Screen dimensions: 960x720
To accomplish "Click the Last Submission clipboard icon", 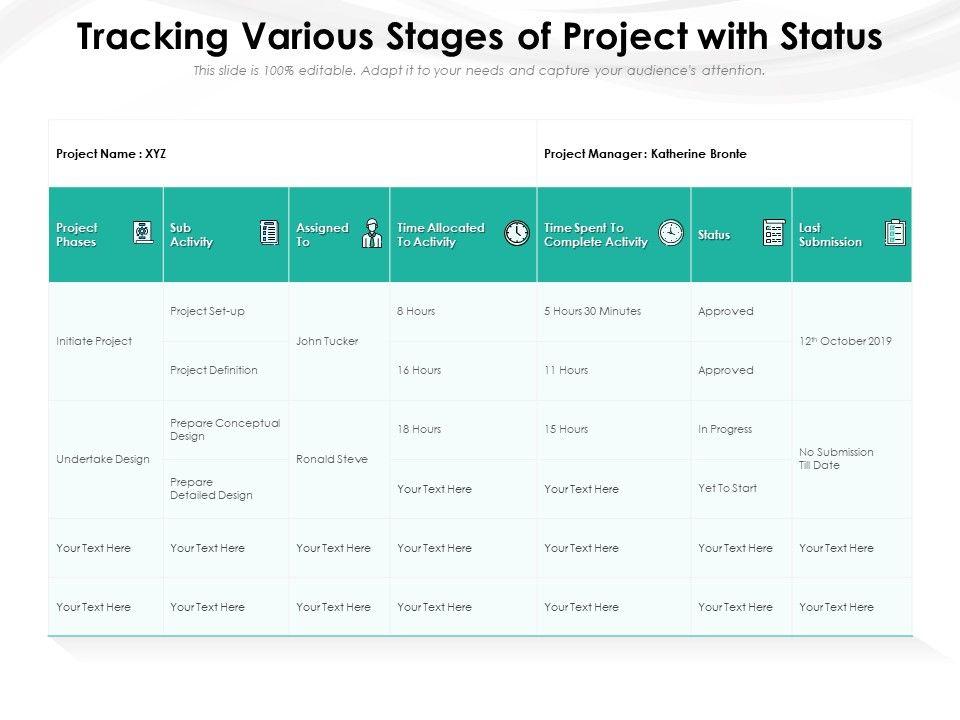I will [895, 233].
